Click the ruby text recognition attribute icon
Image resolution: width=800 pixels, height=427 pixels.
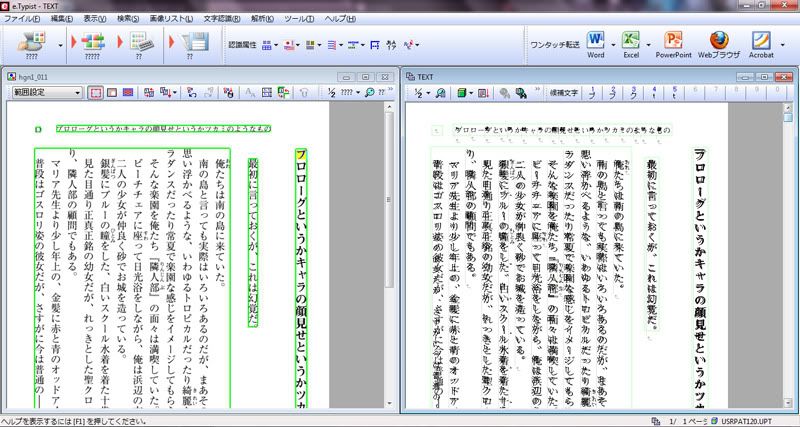click(391, 45)
